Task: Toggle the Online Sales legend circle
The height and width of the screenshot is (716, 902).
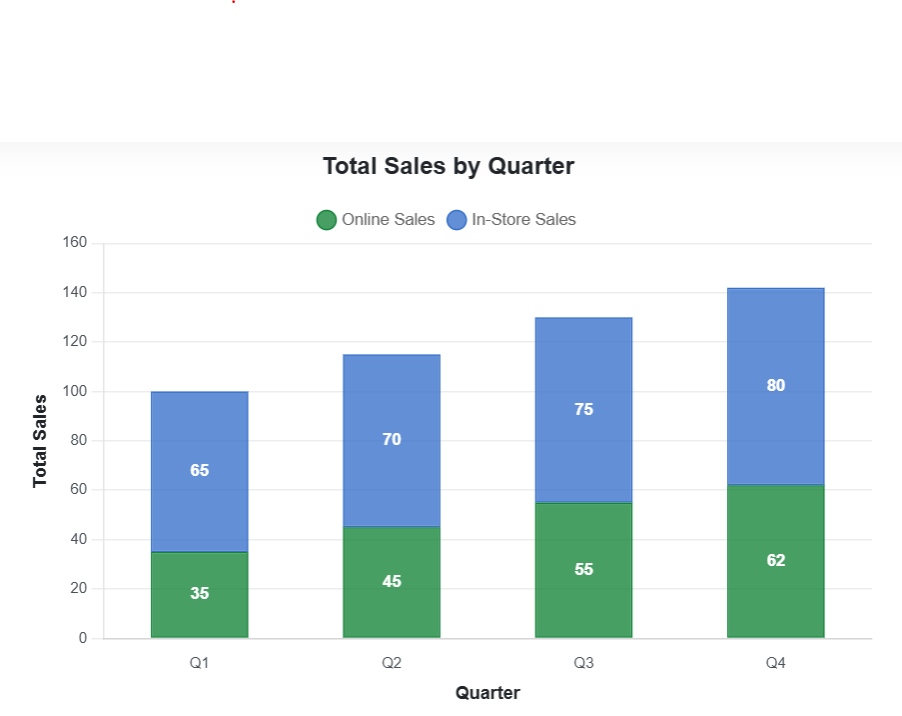Action: (x=326, y=220)
